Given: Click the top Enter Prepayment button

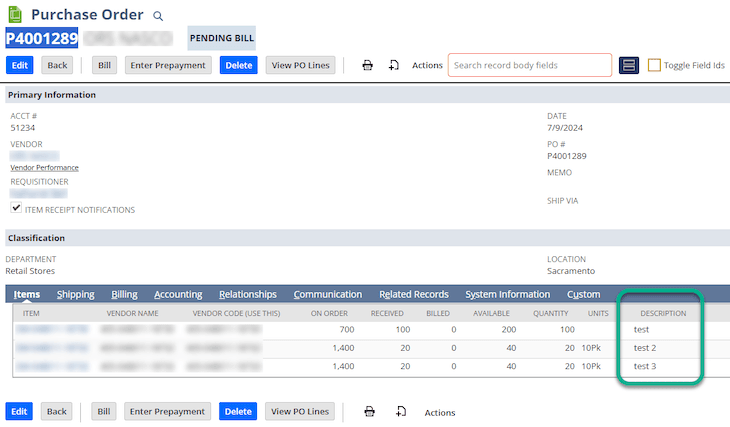Looking at the screenshot, I should 168,65.
